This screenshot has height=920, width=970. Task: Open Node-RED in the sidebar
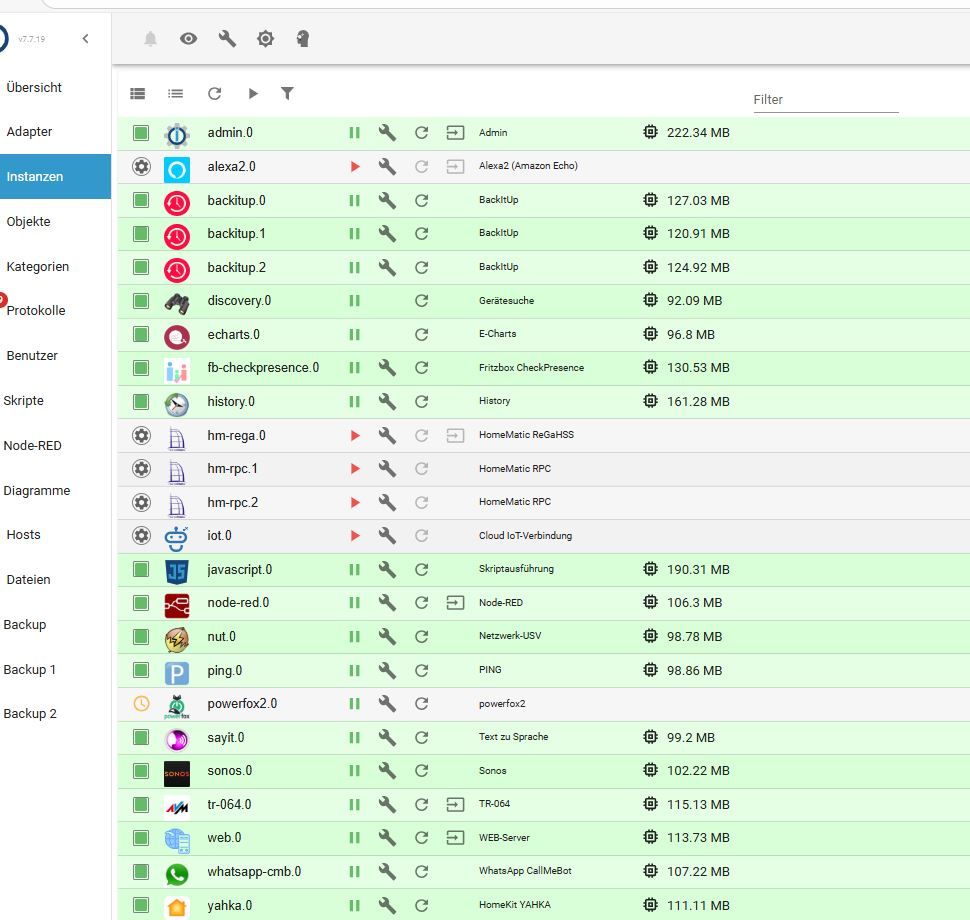coord(32,445)
